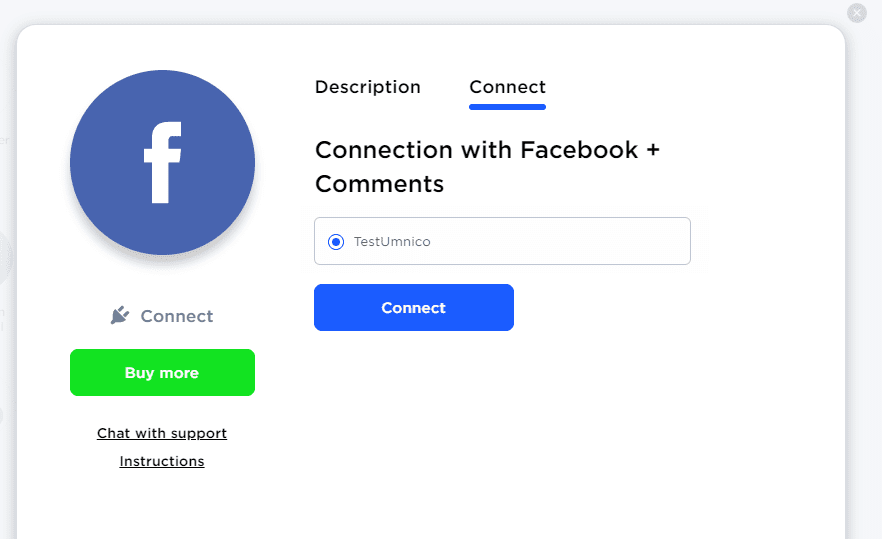This screenshot has height=539, width=882.
Task: Open the Connect tab
Action: pos(508,87)
